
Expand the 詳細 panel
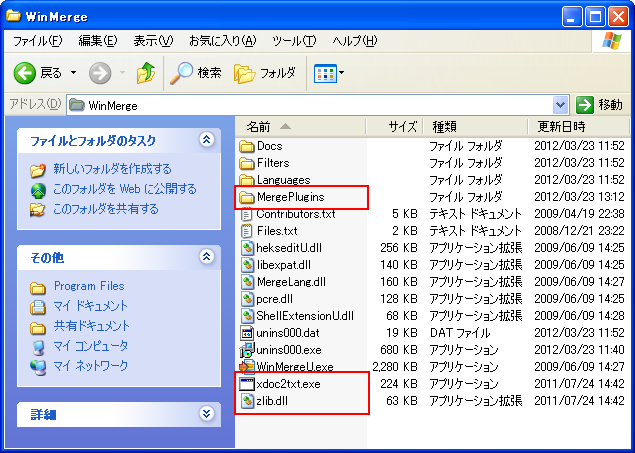click(x=207, y=413)
